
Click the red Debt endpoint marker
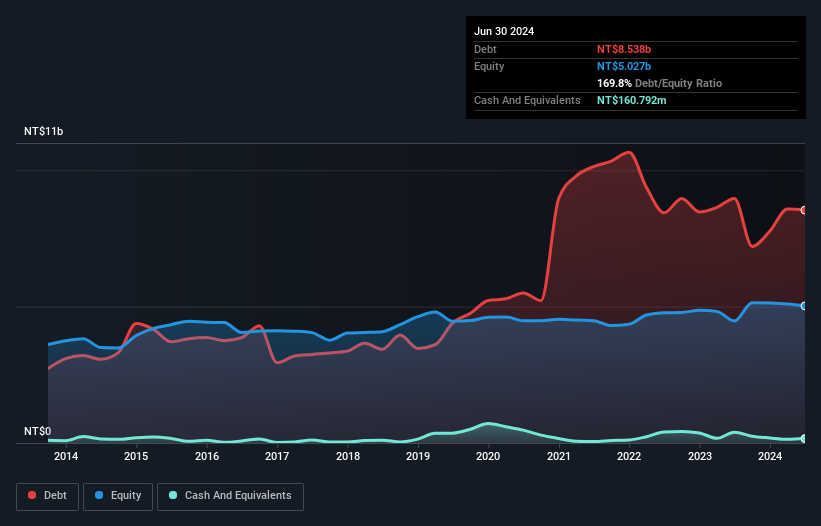click(804, 210)
